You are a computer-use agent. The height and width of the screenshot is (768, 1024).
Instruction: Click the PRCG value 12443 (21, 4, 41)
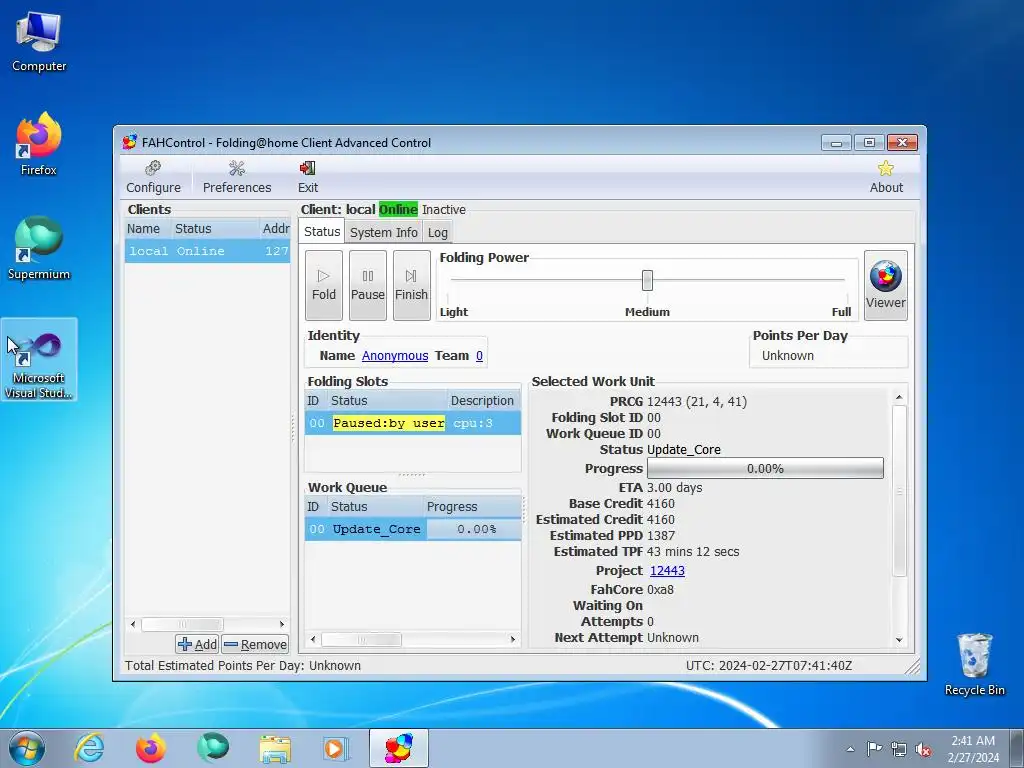click(697, 402)
